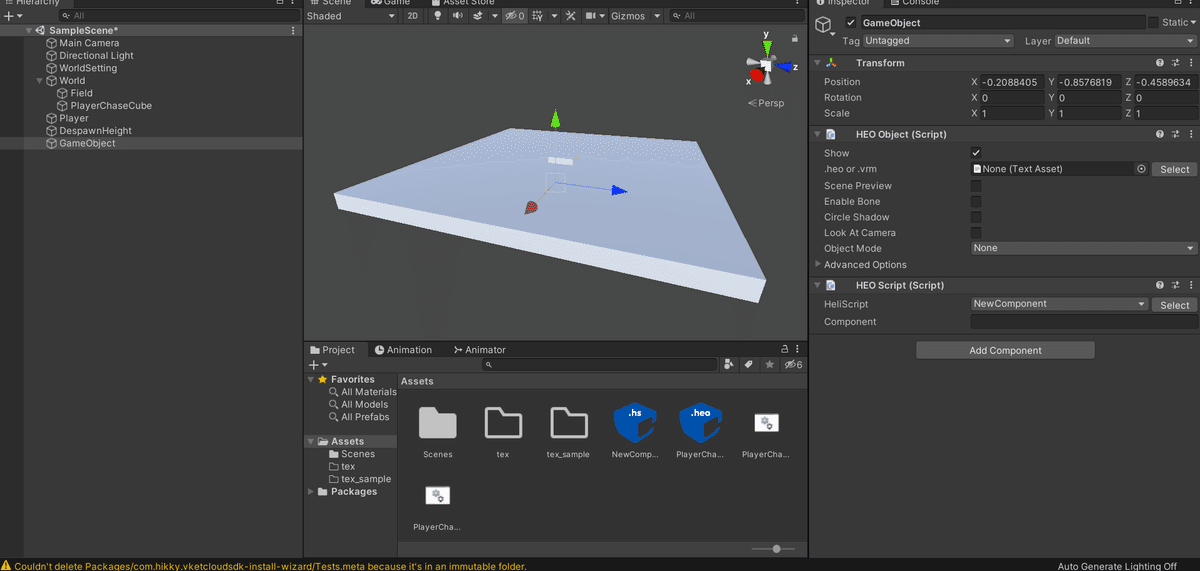Toggle hidden packages count icon showing 6

[793, 365]
